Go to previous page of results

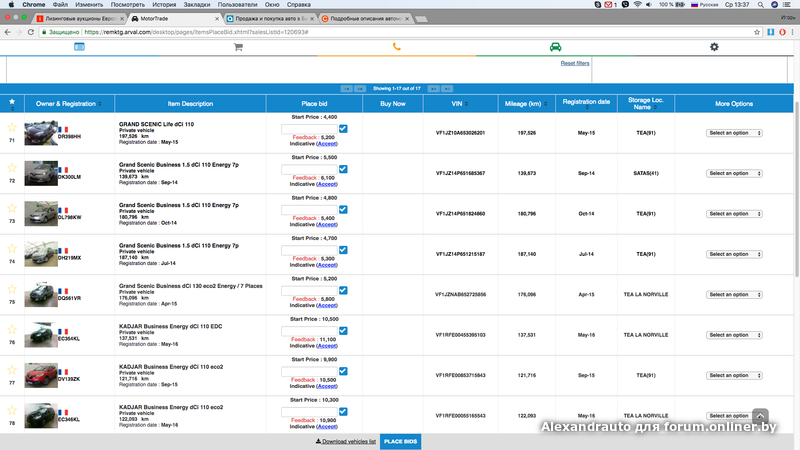pyautogui.click(x=360, y=89)
